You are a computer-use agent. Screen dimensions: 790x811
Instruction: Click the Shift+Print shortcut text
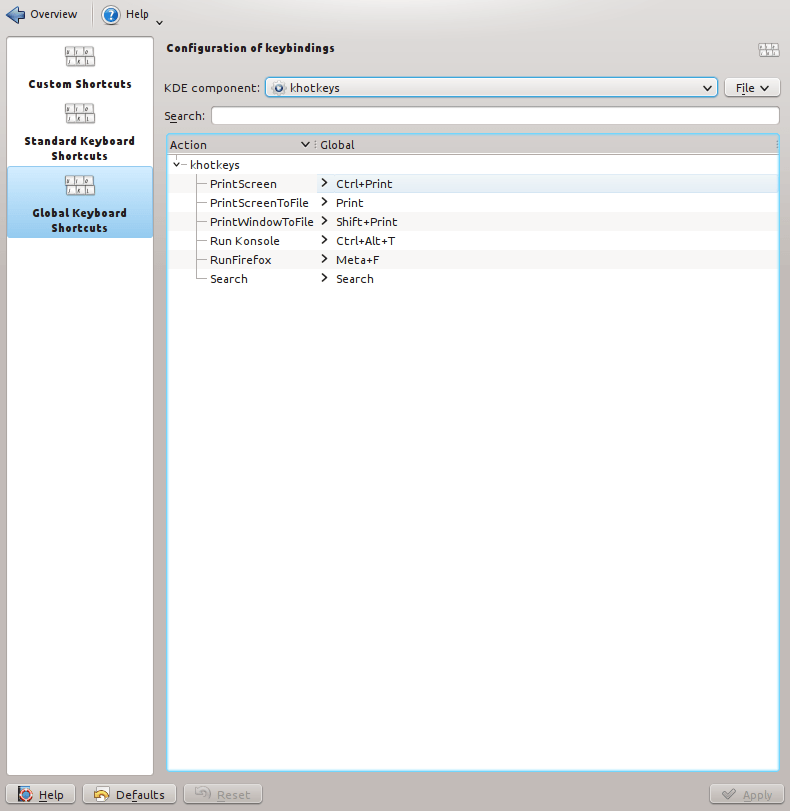[366, 222]
